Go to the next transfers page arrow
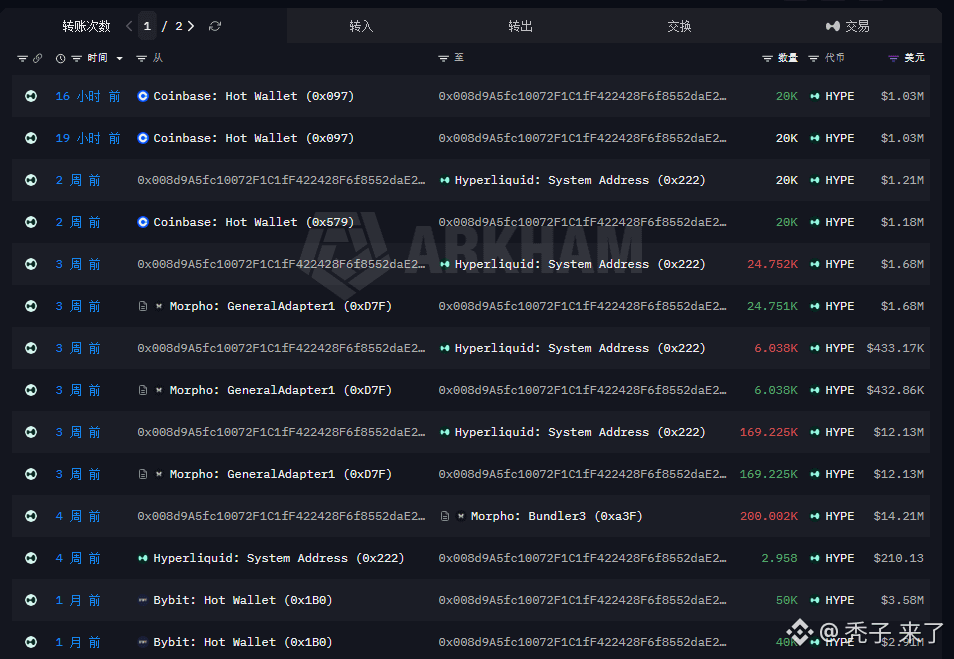The height and width of the screenshot is (659, 954). coord(191,26)
